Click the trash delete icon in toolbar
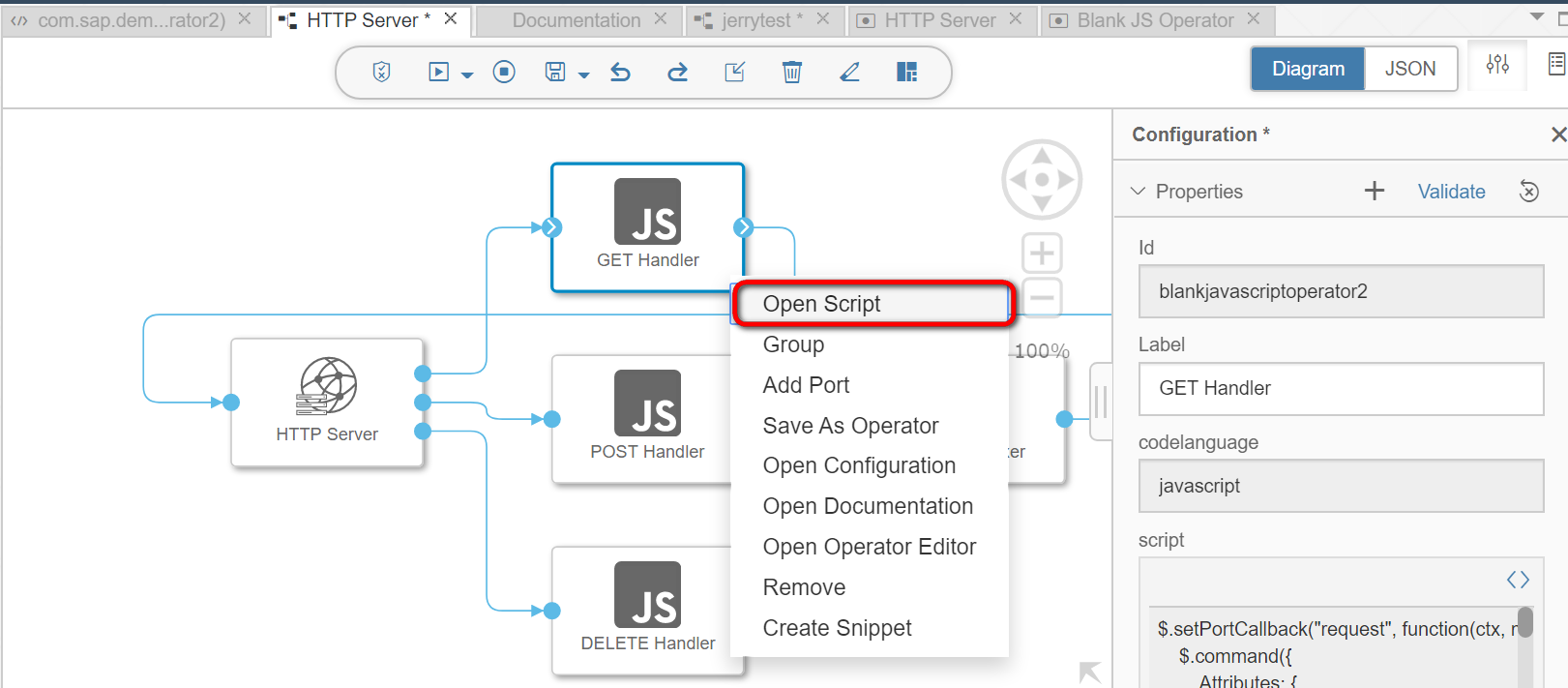1568x688 pixels. pyautogui.click(x=792, y=72)
